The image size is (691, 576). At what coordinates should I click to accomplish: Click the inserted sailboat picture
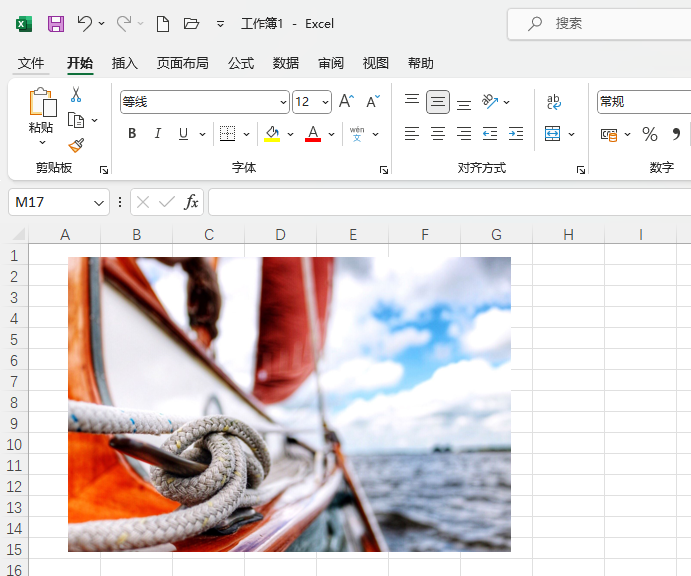pyautogui.click(x=289, y=404)
